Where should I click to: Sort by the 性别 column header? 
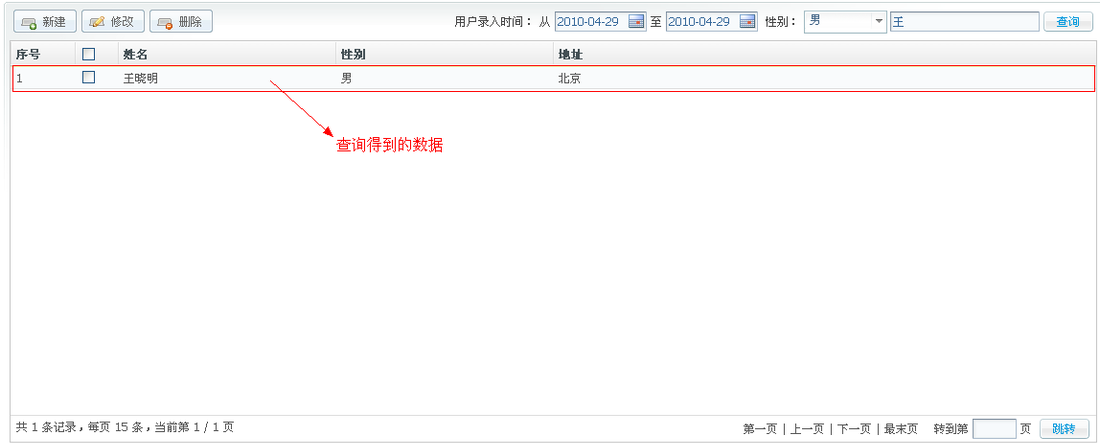[354, 54]
